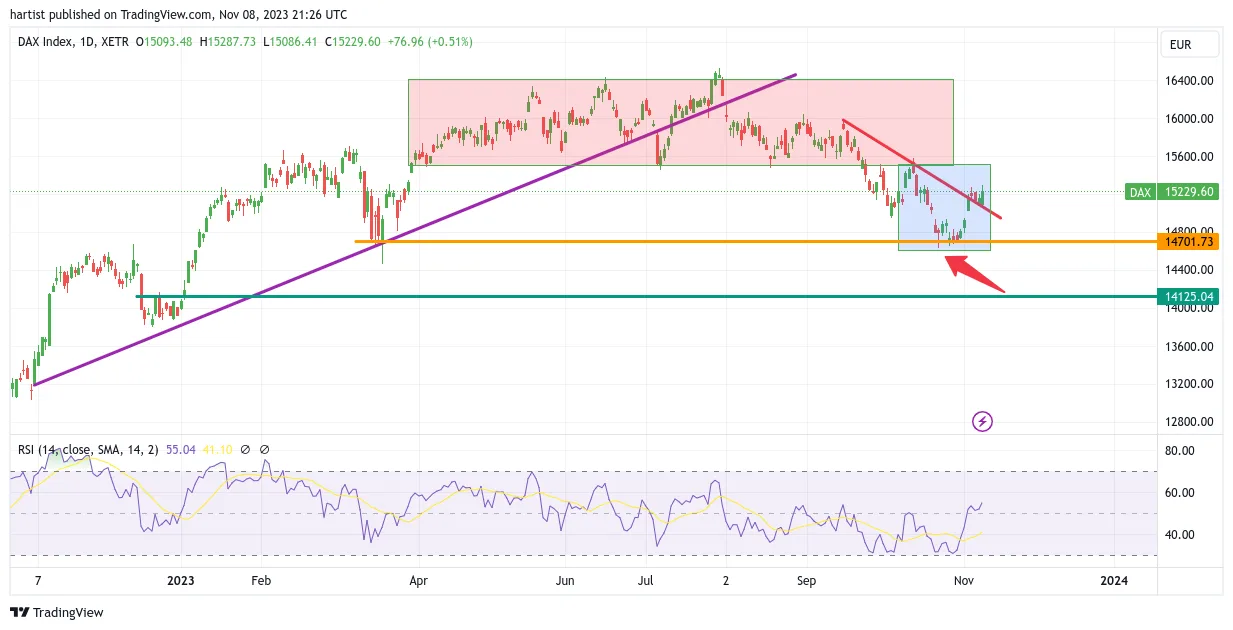1233x630 pixels.
Task: Click the blue shaded rectangle near November
Action: pyautogui.click(x=944, y=207)
